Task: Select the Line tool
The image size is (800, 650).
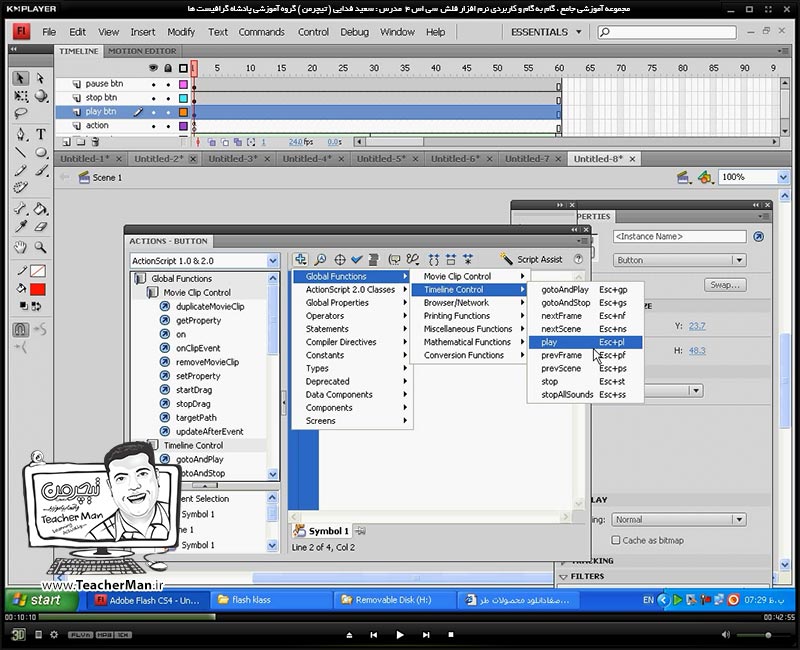Action: pos(20,152)
